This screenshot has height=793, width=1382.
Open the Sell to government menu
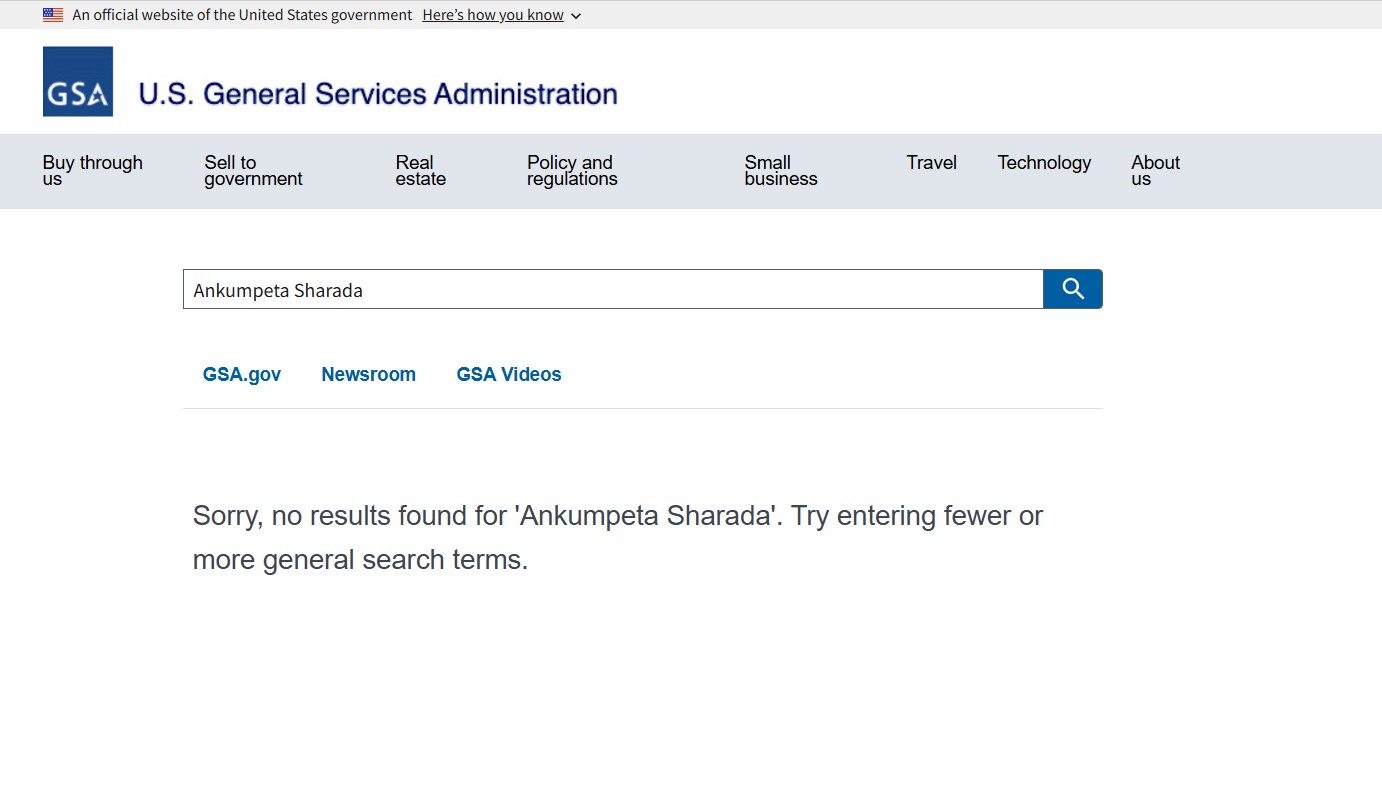253,171
